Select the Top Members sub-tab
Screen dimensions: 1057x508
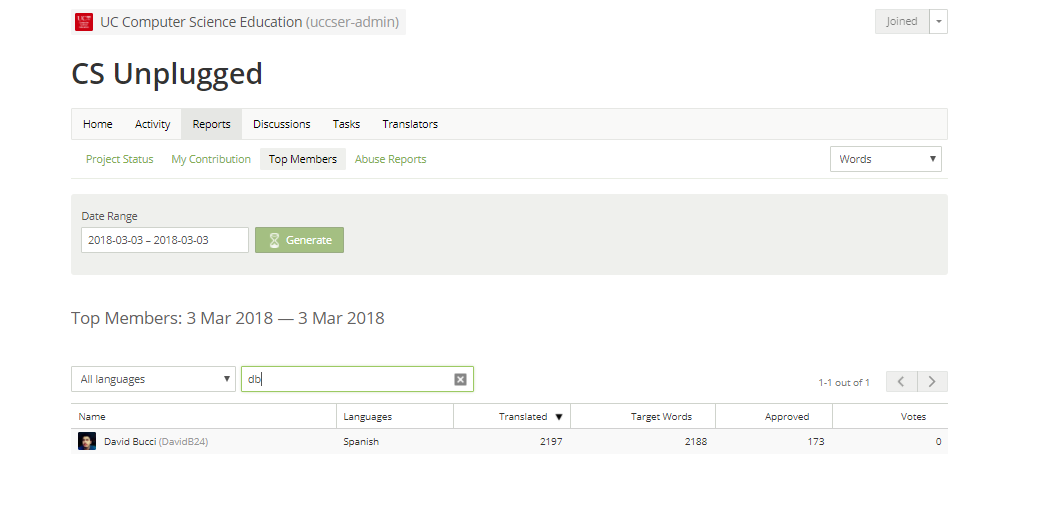tap(303, 159)
